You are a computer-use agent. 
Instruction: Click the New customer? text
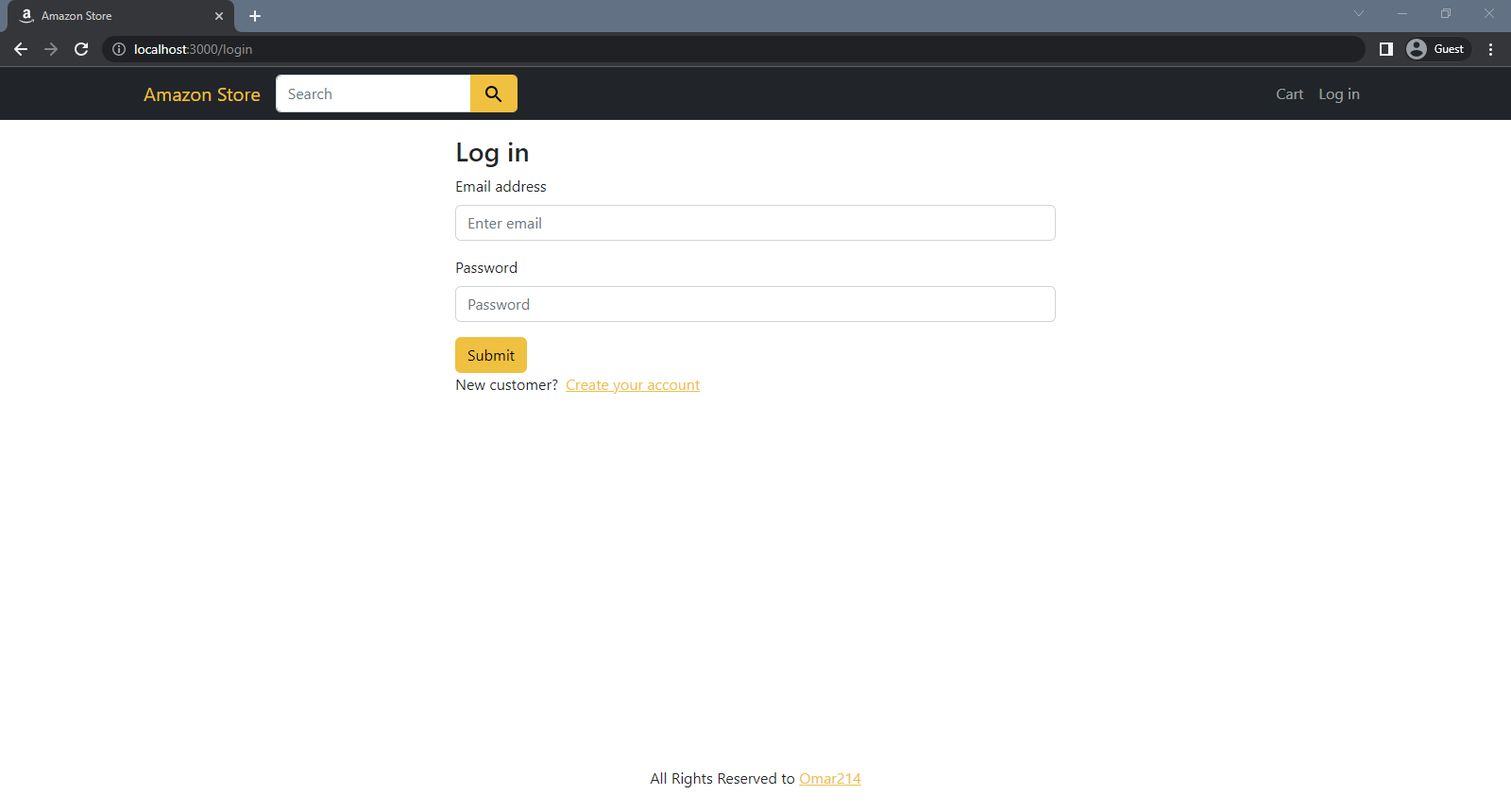[x=507, y=385]
